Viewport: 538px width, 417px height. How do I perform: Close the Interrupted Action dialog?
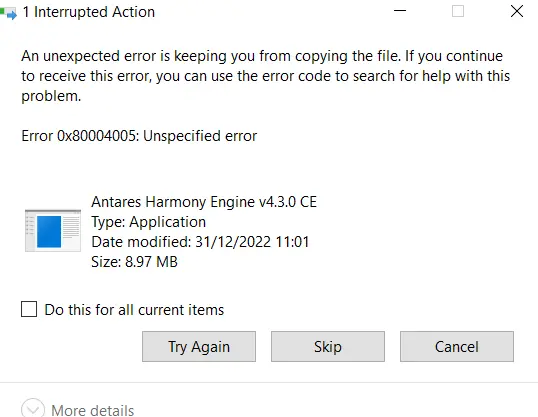[517, 11]
